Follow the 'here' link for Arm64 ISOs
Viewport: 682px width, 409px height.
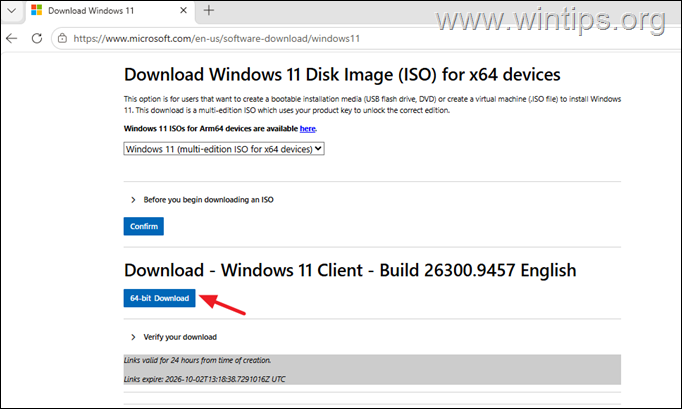pos(308,128)
